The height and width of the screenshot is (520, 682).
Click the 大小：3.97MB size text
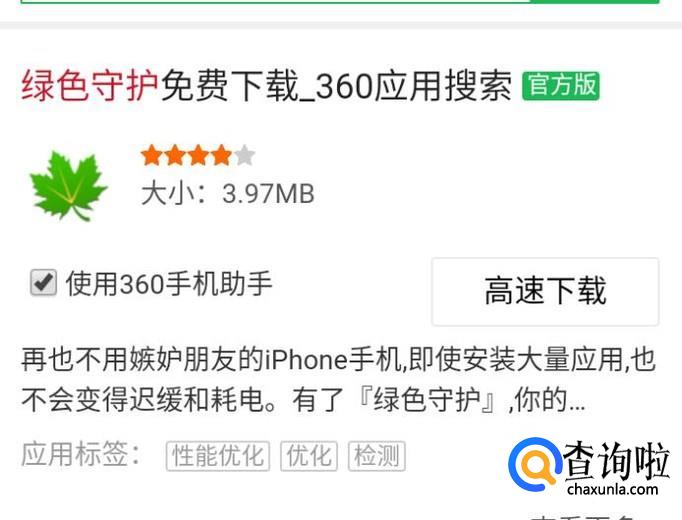coord(227,193)
